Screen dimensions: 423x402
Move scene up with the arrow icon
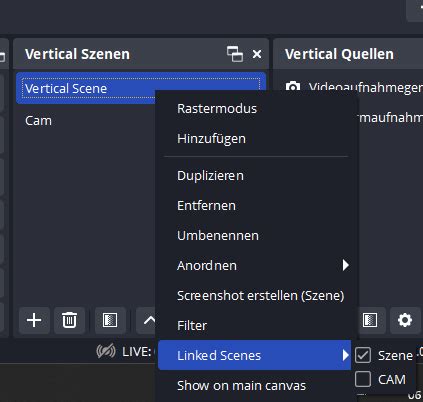tap(149, 320)
